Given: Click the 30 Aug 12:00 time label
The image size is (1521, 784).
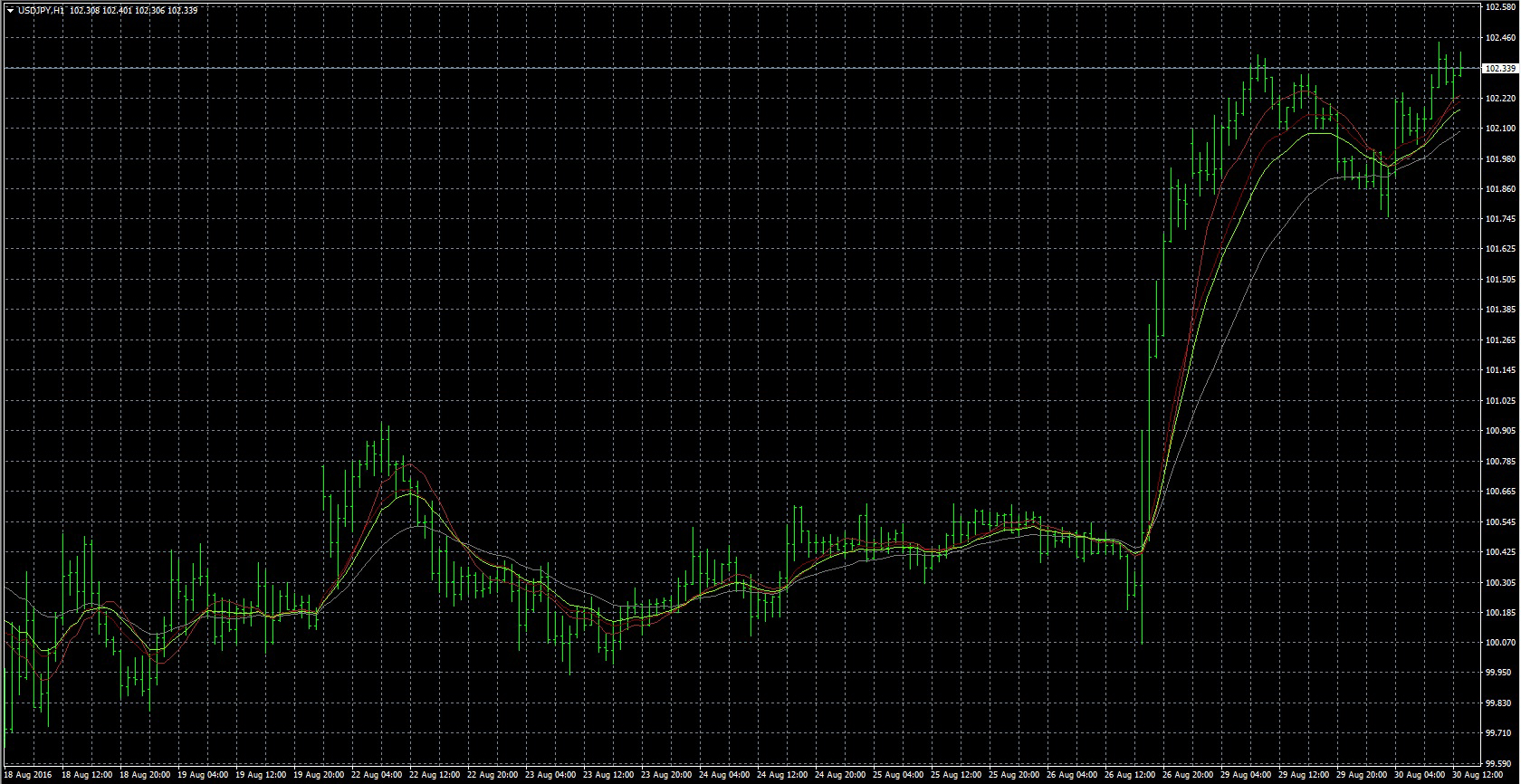Looking at the screenshot, I should coord(1476,776).
